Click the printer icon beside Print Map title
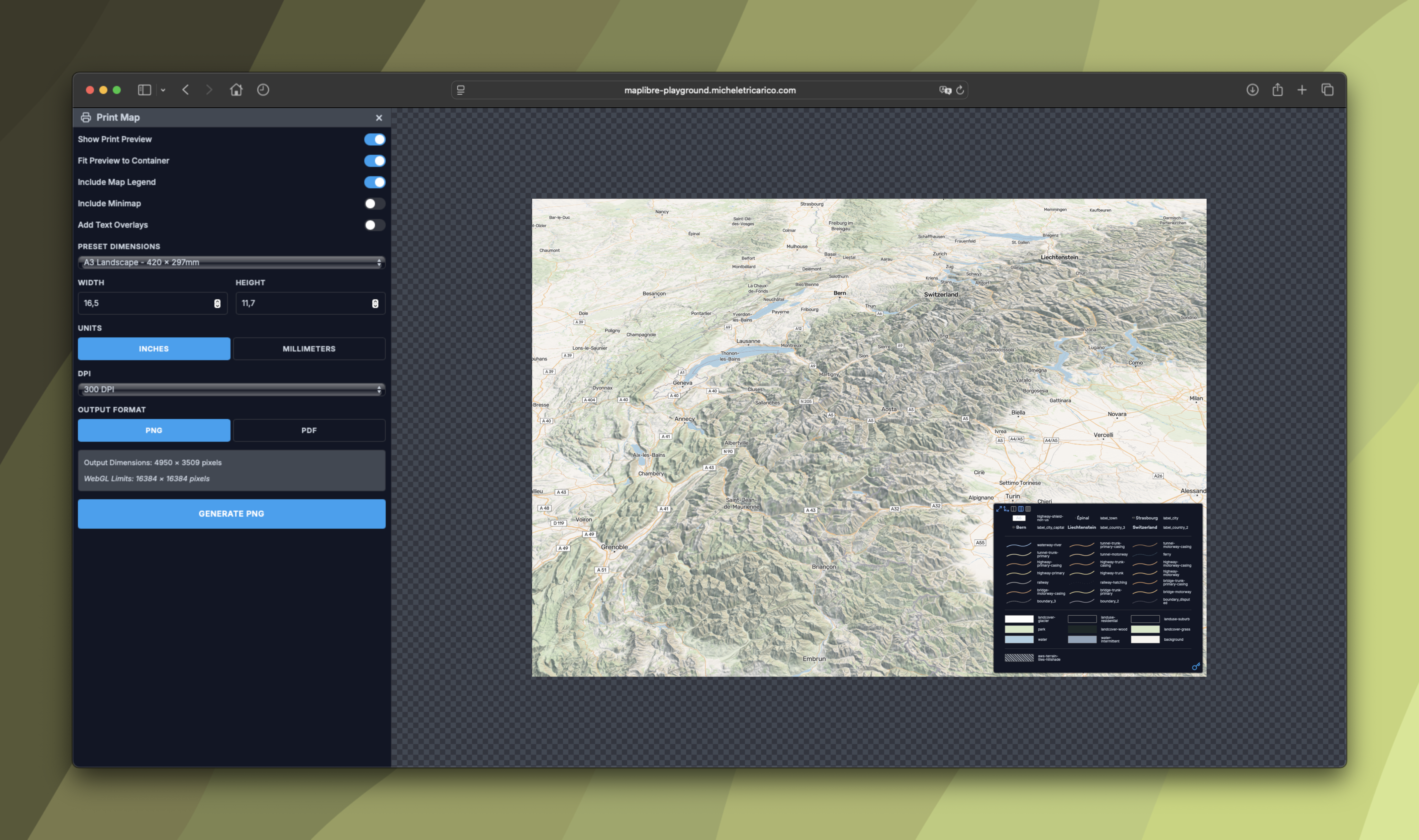Viewport: 1419px width, 840px height. pyautogui.click(x=86, y=118)
